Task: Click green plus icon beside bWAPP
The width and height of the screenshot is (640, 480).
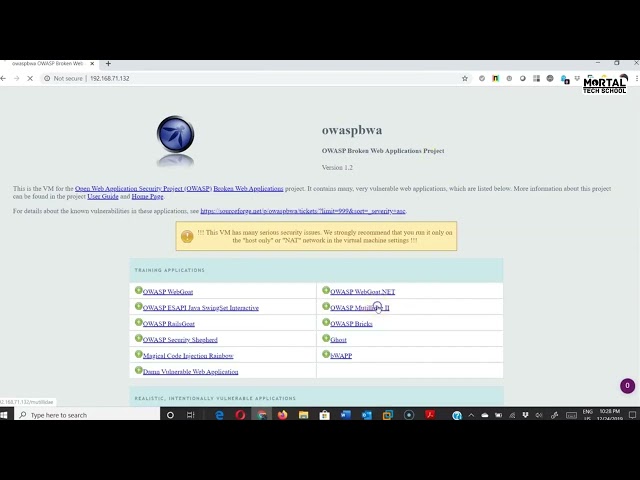Action: click(x=326, y=354)
